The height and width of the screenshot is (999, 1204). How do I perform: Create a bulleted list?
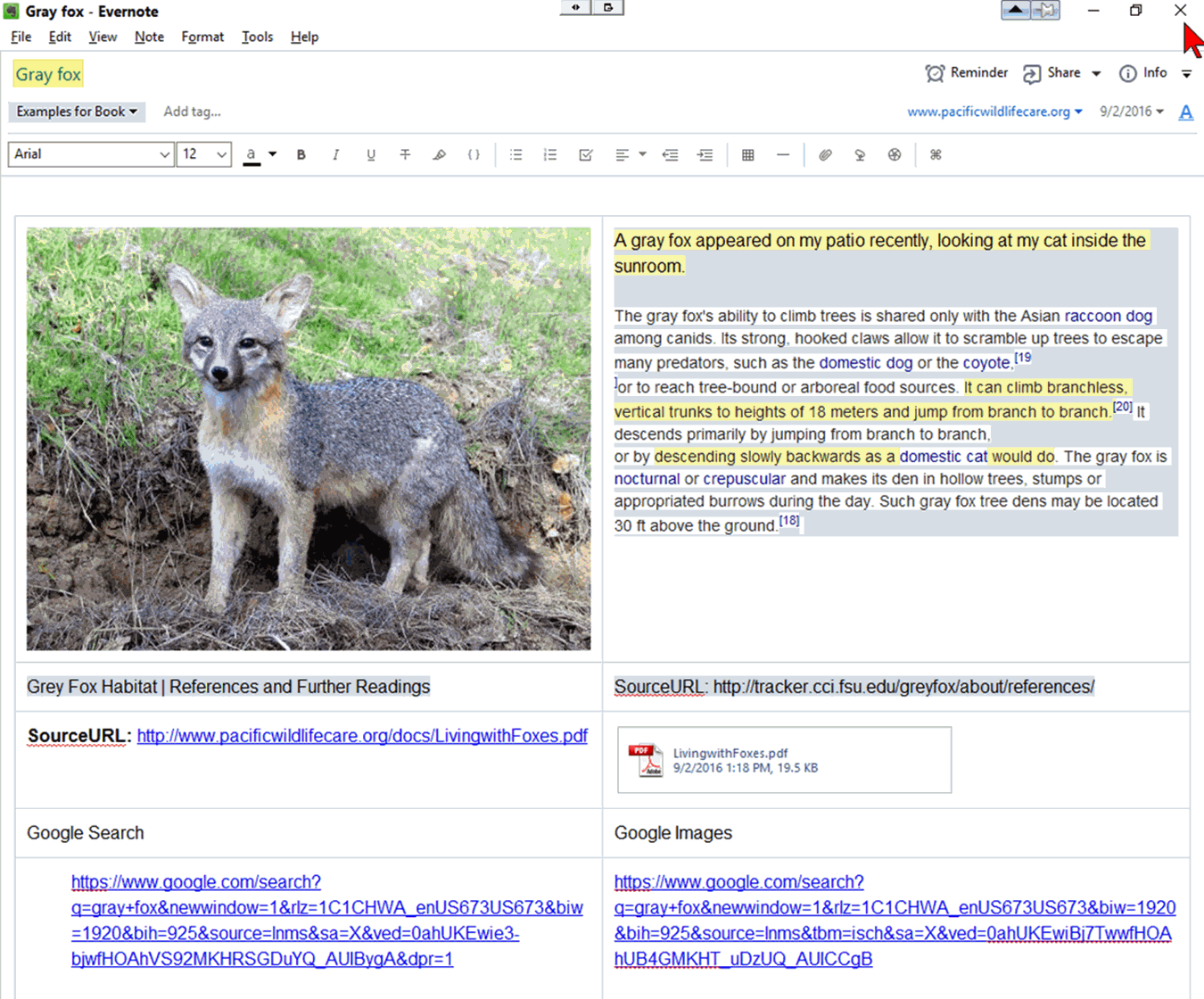pyautogui.click(x=515, y=155)
